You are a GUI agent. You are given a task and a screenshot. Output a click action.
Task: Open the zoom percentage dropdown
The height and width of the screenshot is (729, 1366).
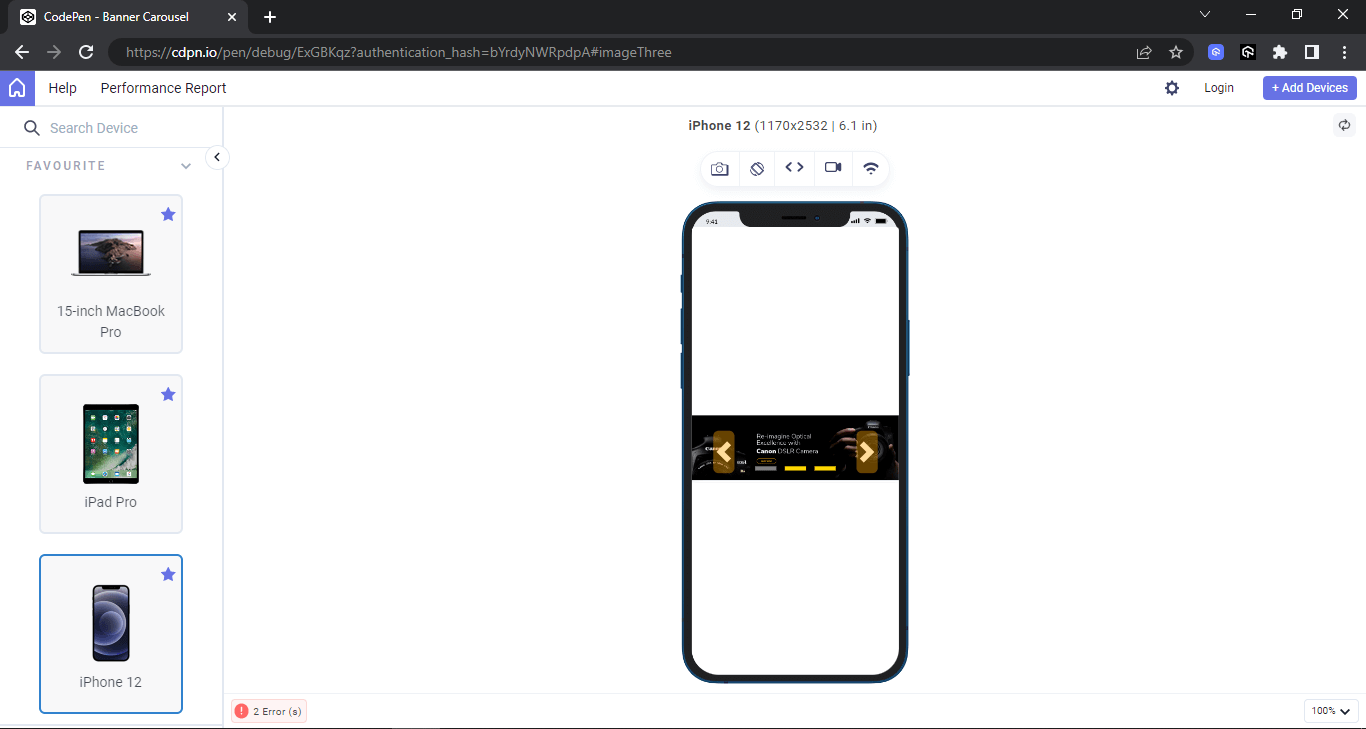click(x=1330, y=710)
